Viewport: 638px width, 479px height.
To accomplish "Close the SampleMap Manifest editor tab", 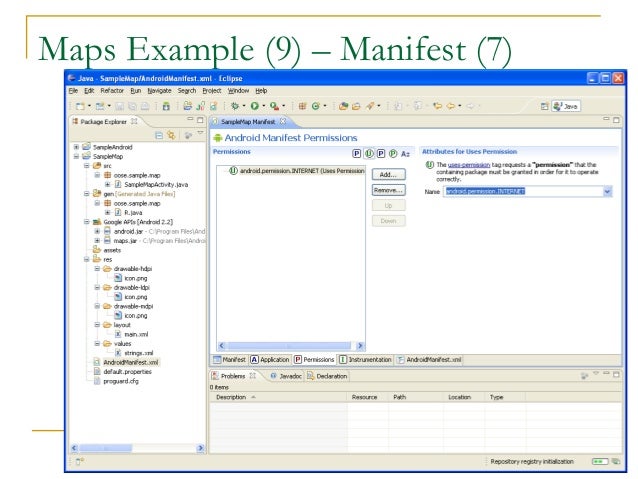I will tap(283, 121).
